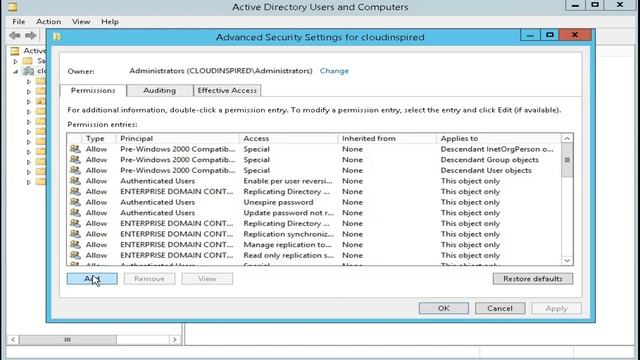640x360 pixels.
Task: Switch to the Effective Access tab
Action: click(227, 91)
